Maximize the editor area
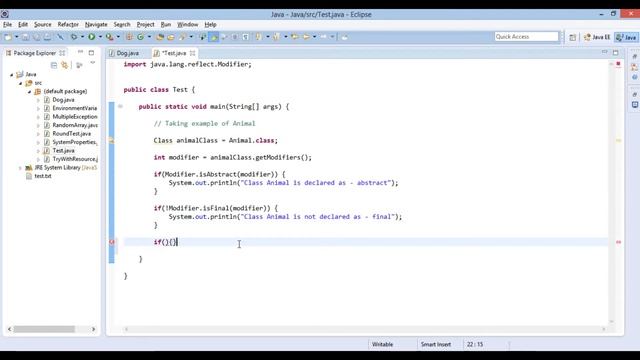This screenshot has height=360, width=640. click(x=616, y=53)
